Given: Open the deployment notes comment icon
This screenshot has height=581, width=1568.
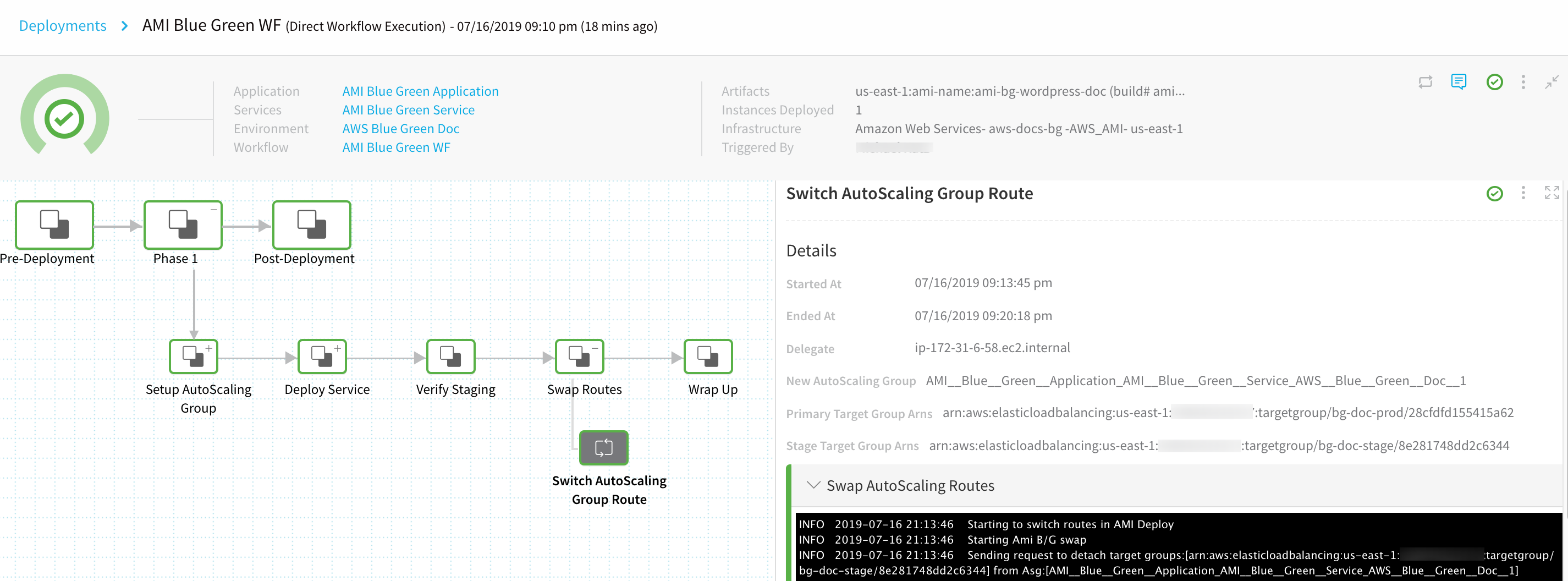Looking at the screenshot, I should coord(1459,81).
